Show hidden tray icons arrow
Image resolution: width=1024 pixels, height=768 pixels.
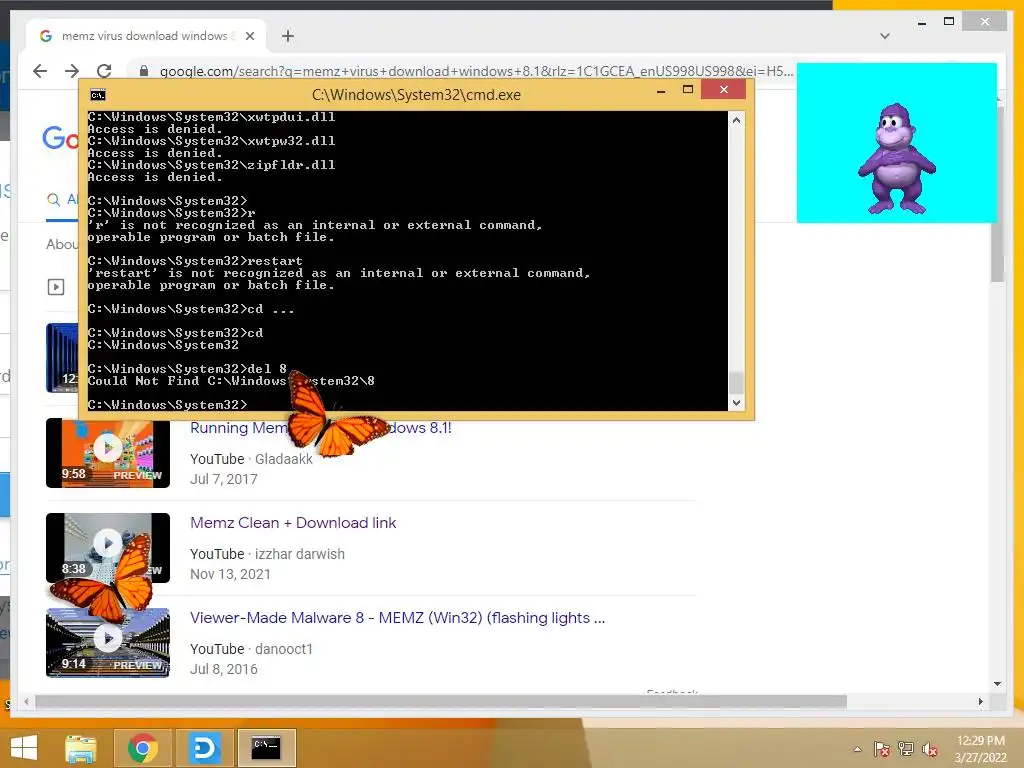click(857, 749)
